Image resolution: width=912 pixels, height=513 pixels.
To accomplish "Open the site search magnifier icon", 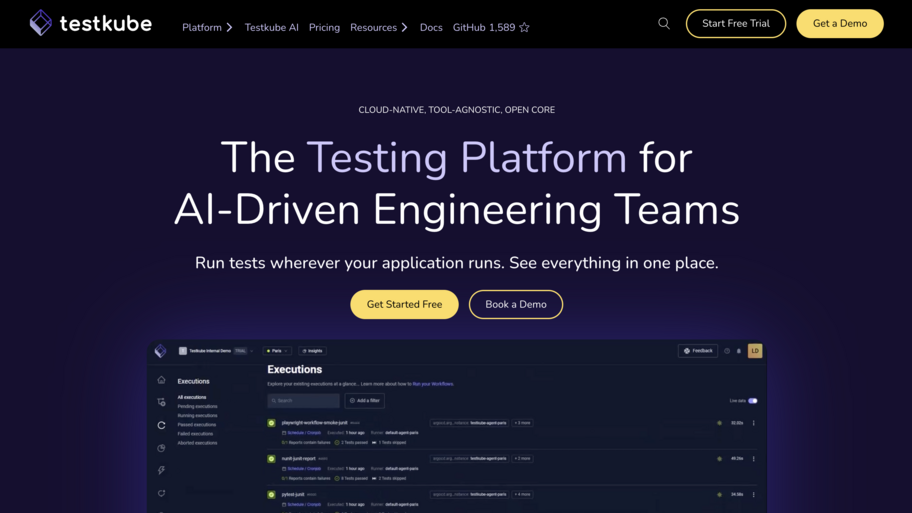I will point(664,23).
